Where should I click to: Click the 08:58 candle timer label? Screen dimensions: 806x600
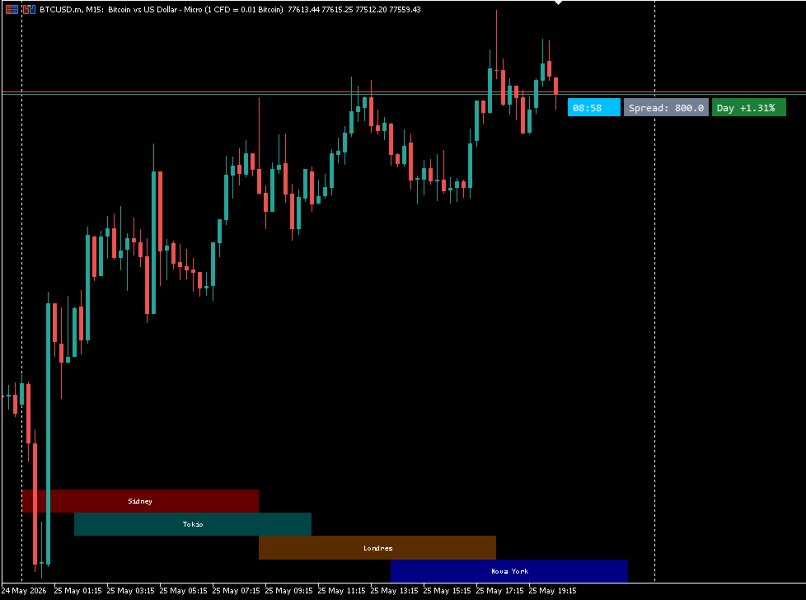coord(594,107)
